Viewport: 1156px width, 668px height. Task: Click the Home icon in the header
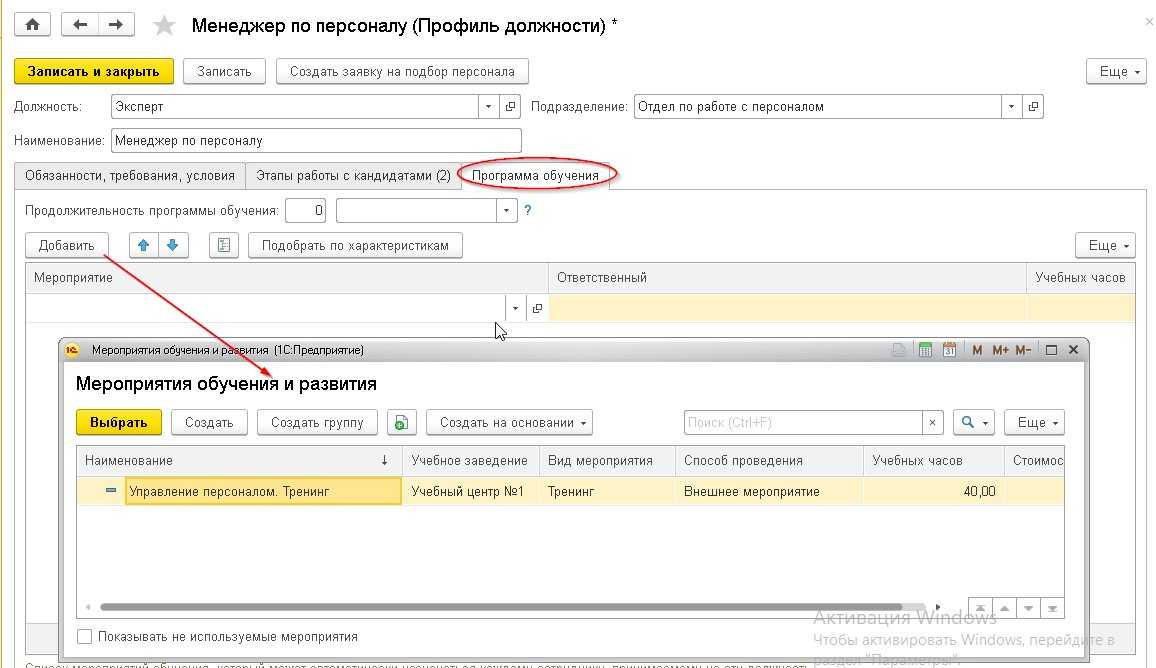[32, 25]
